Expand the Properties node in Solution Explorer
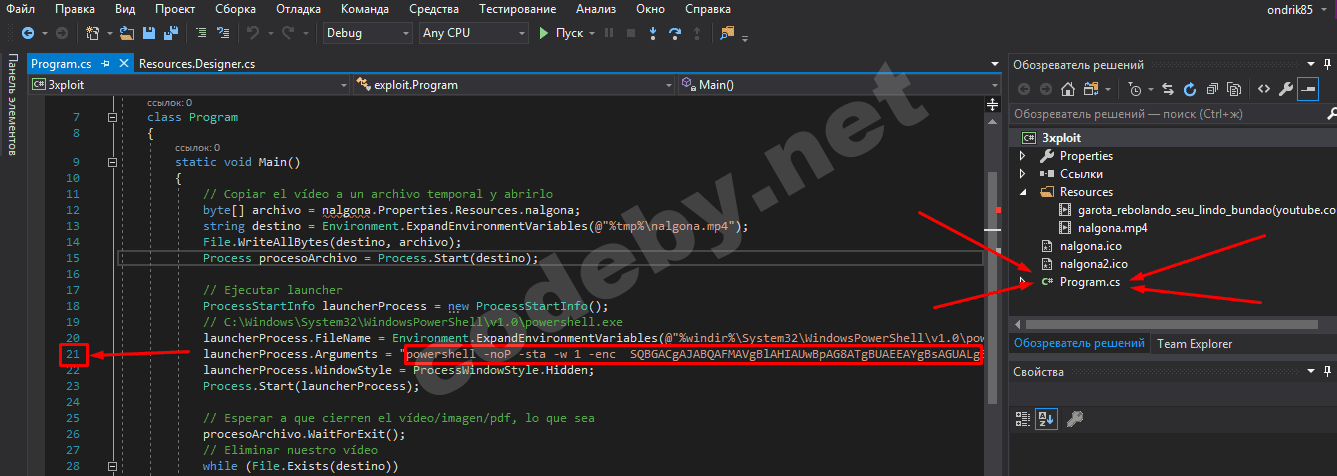This screenshot has width=1337, height=476. tap(1022, 156)
